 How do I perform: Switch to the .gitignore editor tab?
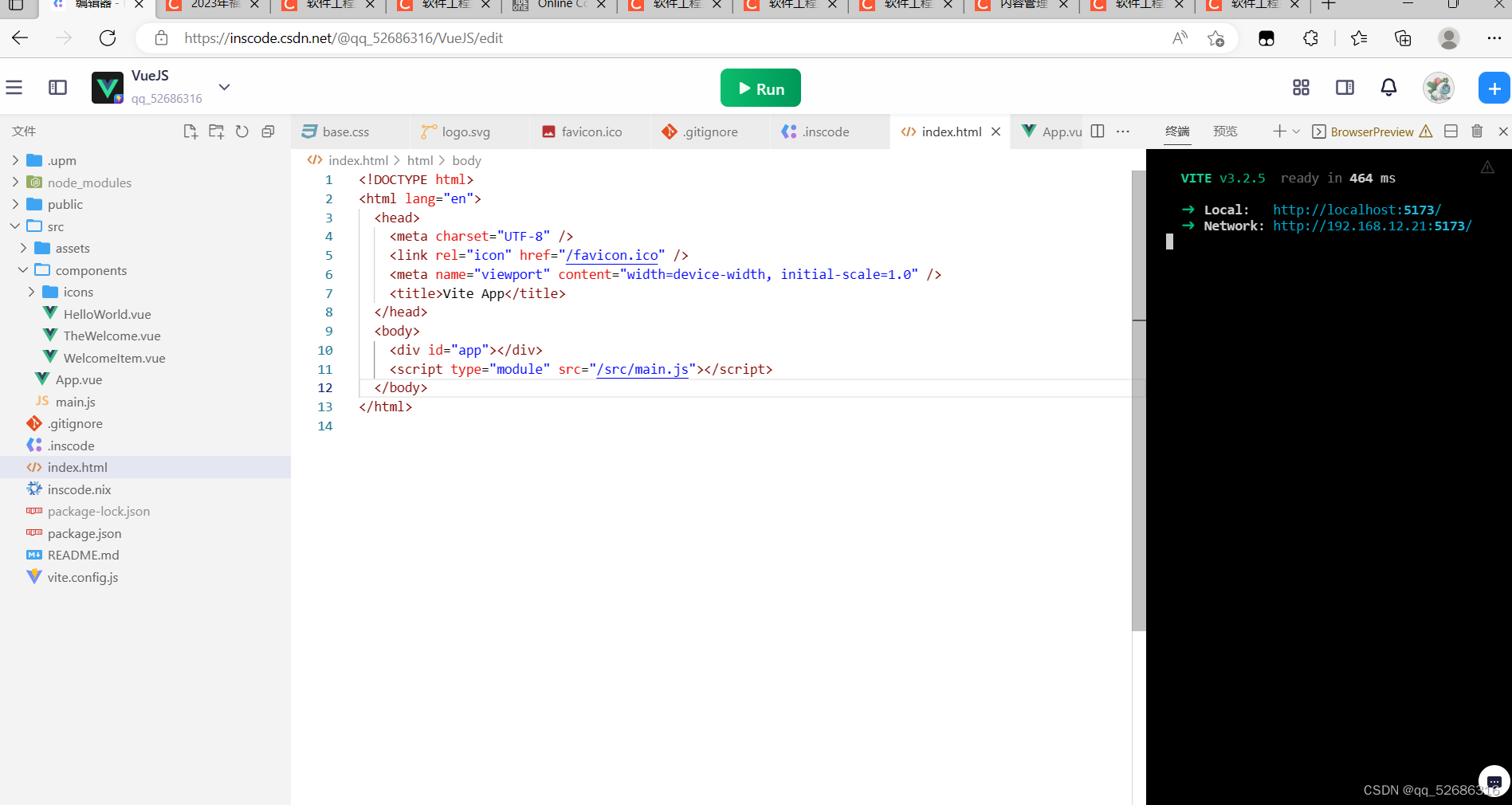click(x=709, y=132)
